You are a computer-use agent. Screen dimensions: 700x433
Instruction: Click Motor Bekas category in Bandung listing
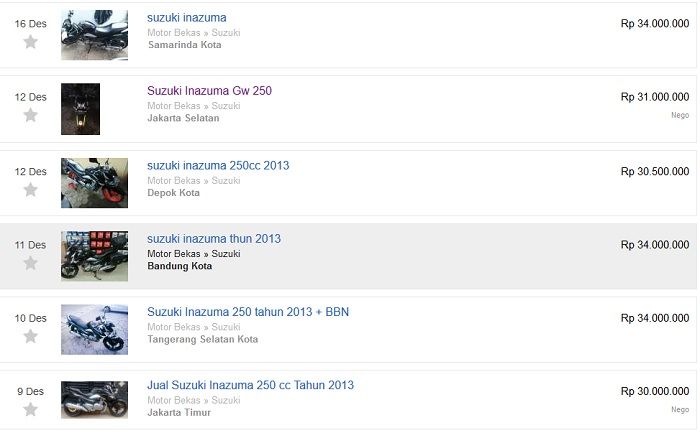pyautogui.click(x=174, y=254)
